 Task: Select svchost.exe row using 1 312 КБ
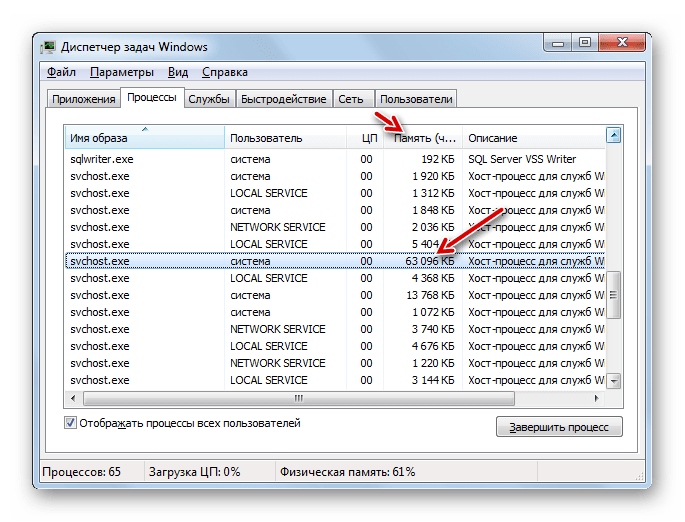(335, 193)
